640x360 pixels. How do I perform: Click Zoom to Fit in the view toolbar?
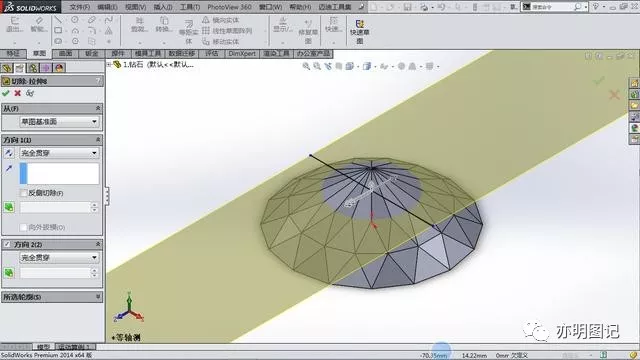[x=306, y=66]
